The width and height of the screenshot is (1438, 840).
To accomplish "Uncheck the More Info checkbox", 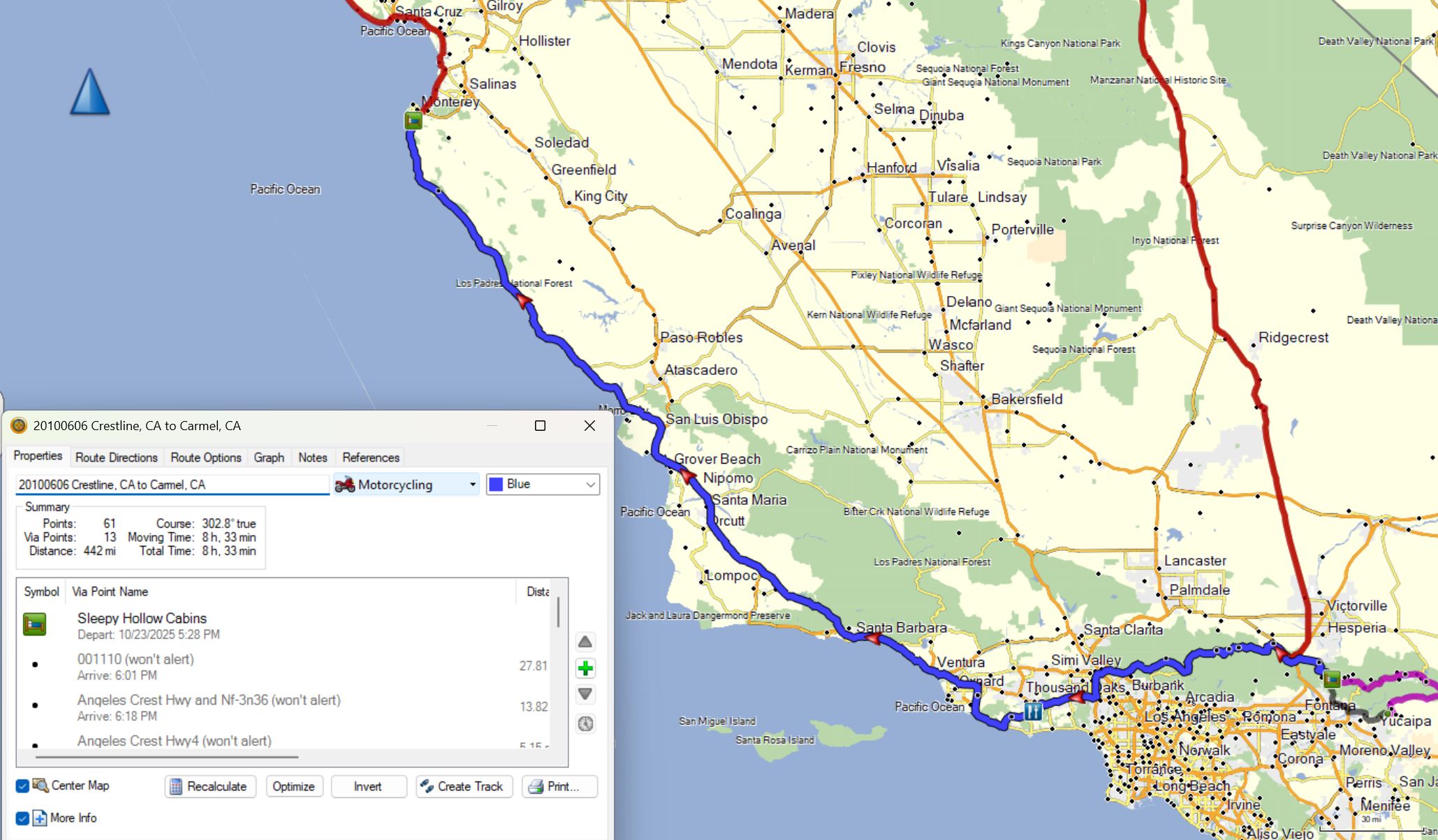I will pyautogui.click(x=22, y=818).
